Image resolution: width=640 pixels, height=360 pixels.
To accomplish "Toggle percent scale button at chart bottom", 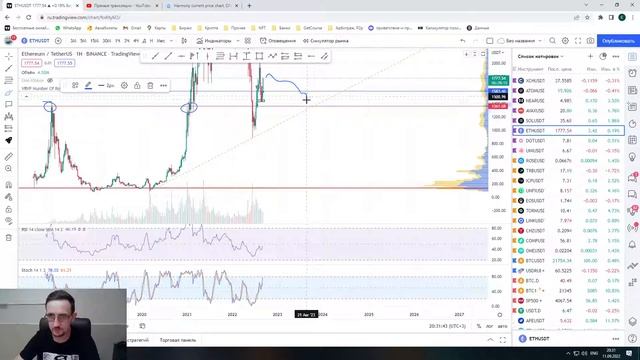I will point(478,326).
